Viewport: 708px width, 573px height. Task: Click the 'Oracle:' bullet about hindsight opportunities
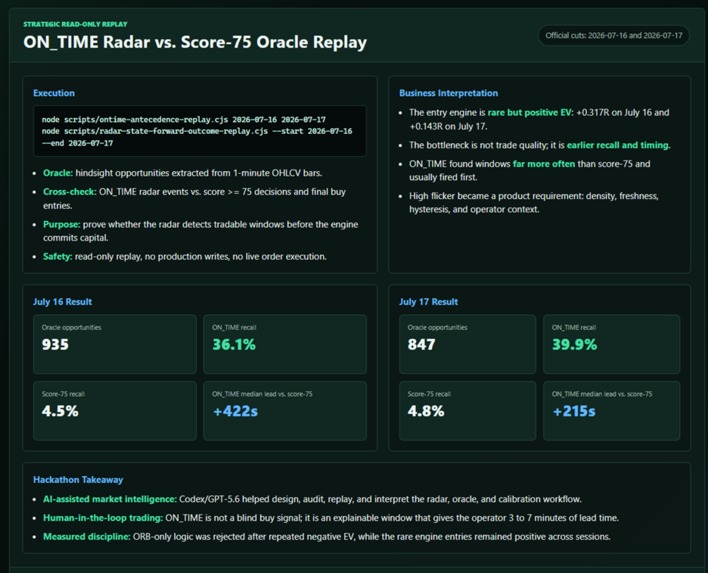pyautogui.click(x=182, y=173)
